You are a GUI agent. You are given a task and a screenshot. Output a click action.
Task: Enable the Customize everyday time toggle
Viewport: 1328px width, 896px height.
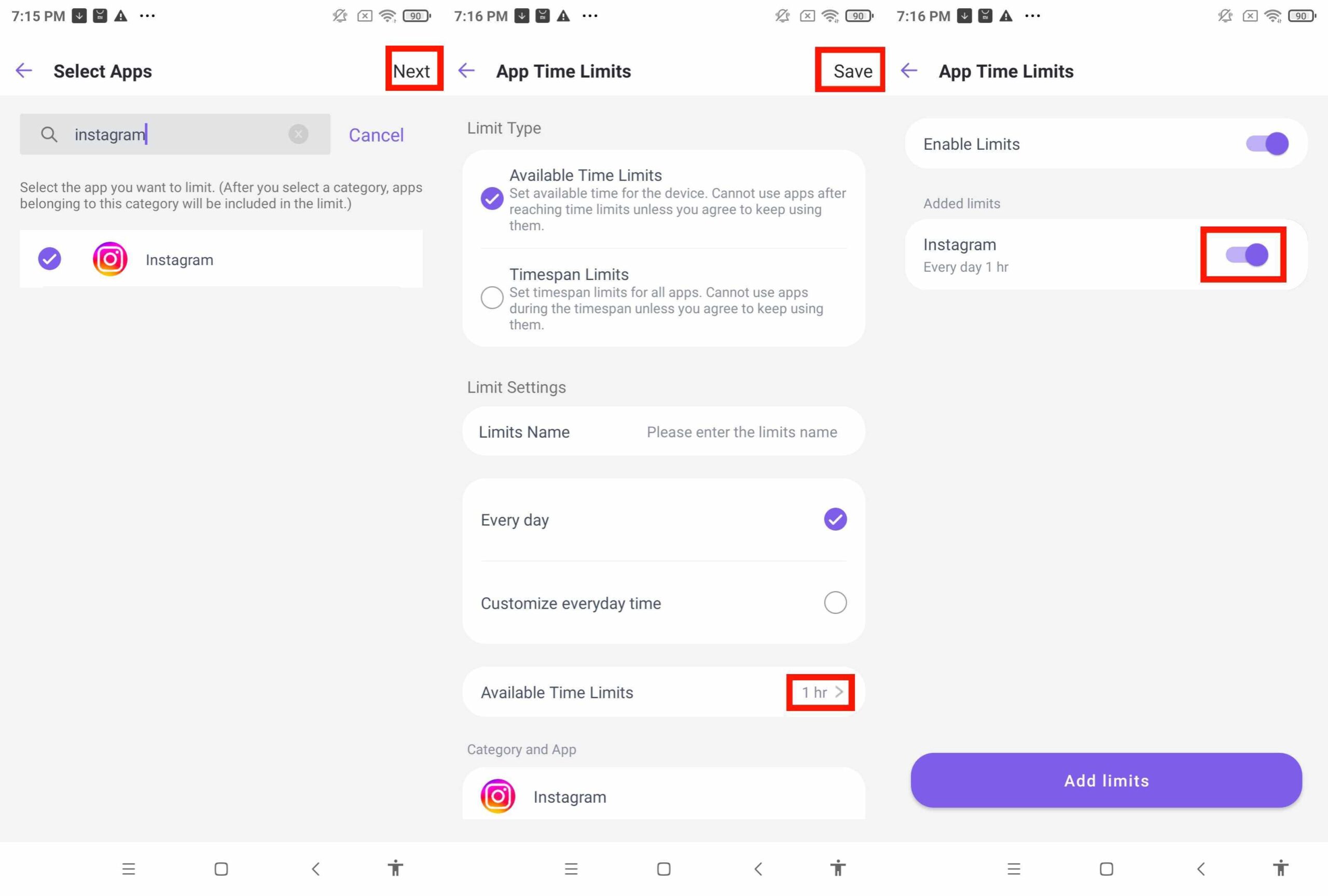pyautogui.click(x=835, y=602)
